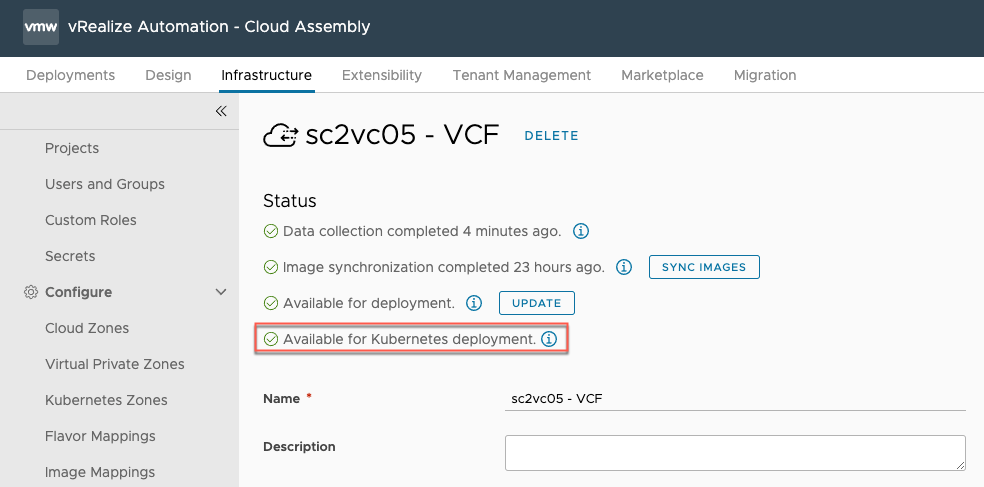Focus the Description text area
The height and width of the screenshot is (487, 984).
coord(735,452)
